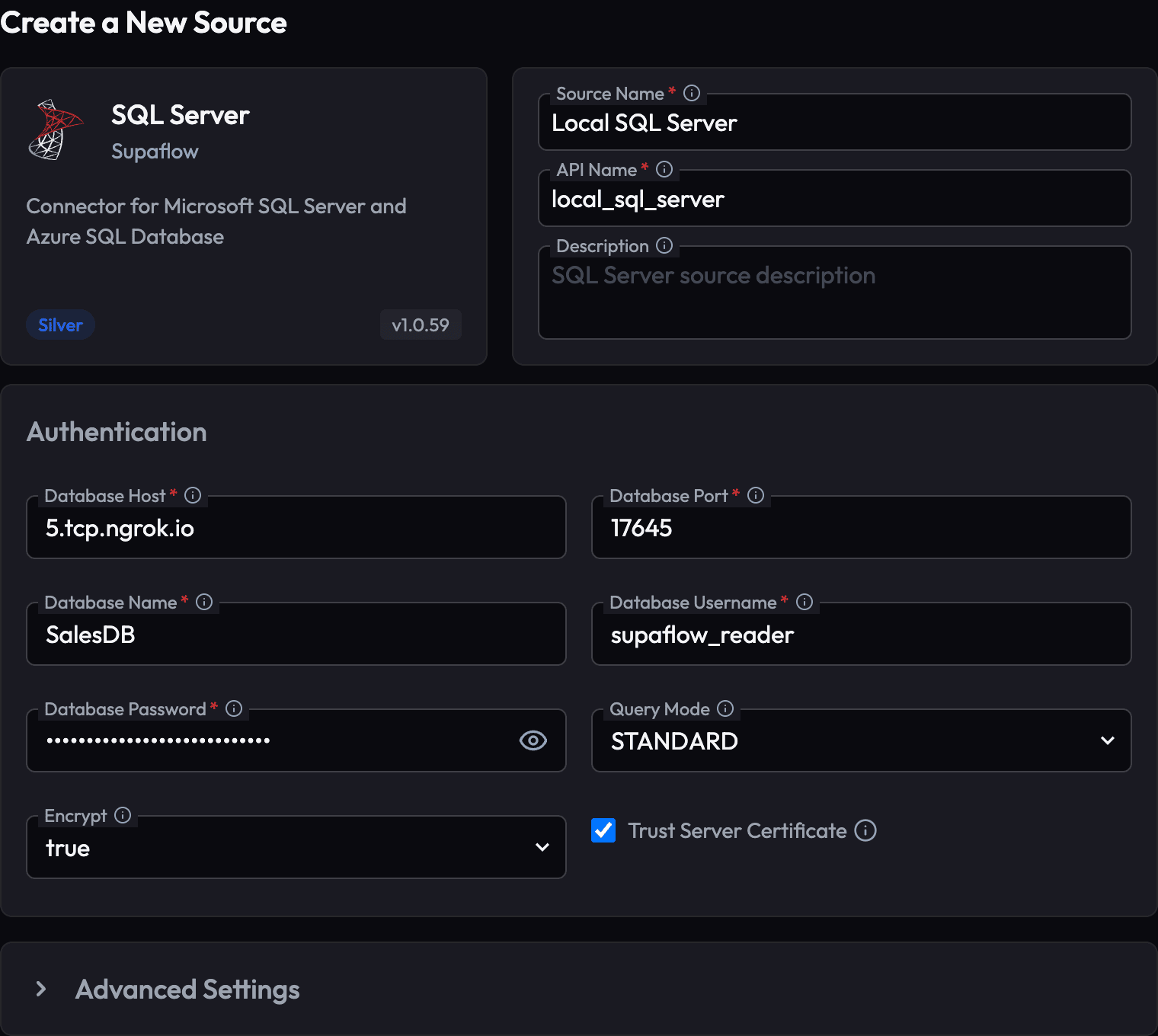Screen dimensions: 1158x1036
Task: Click the Database Host info icon
Action: [193, 495]
